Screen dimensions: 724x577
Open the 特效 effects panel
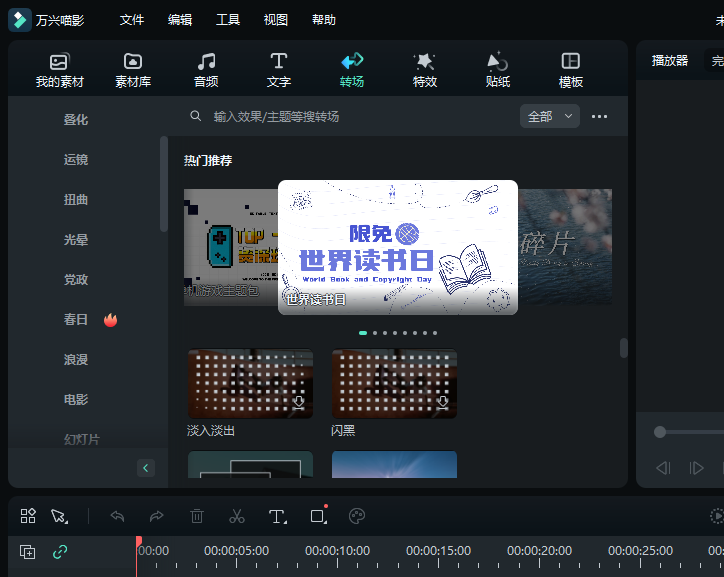425,70
